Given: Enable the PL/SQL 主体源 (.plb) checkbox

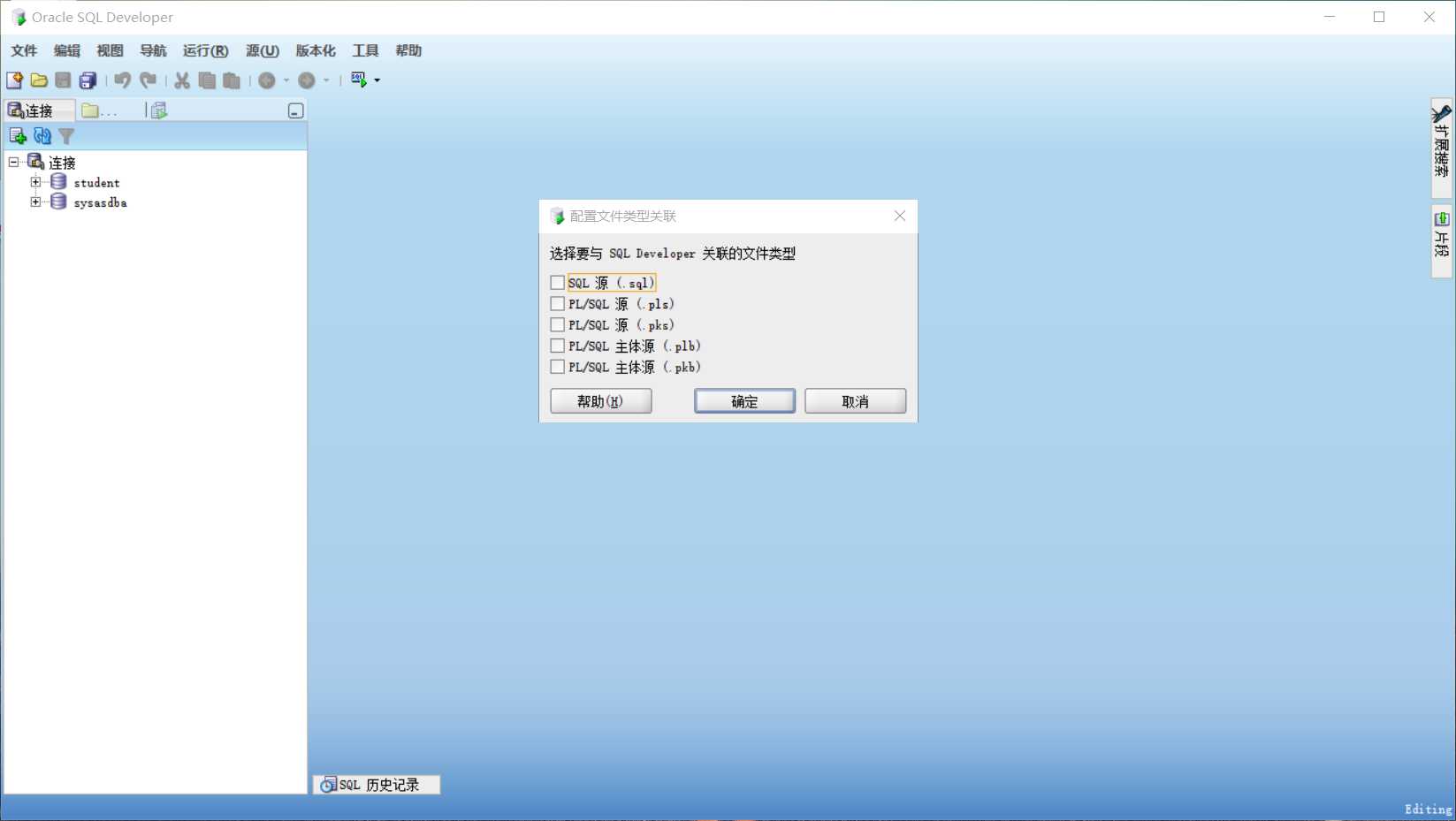Looking at the screenshot, I should click(x=557, y=346).
